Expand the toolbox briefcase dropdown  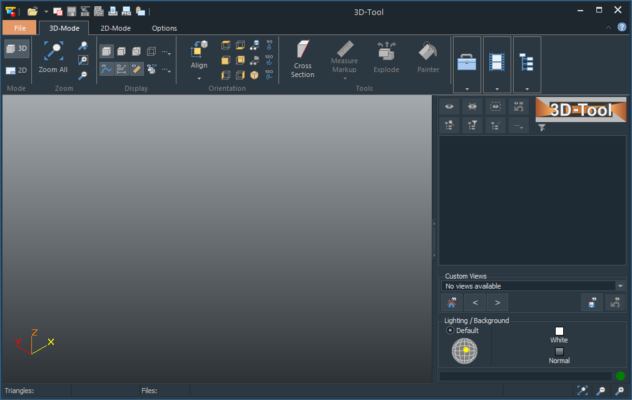point(467,65)
